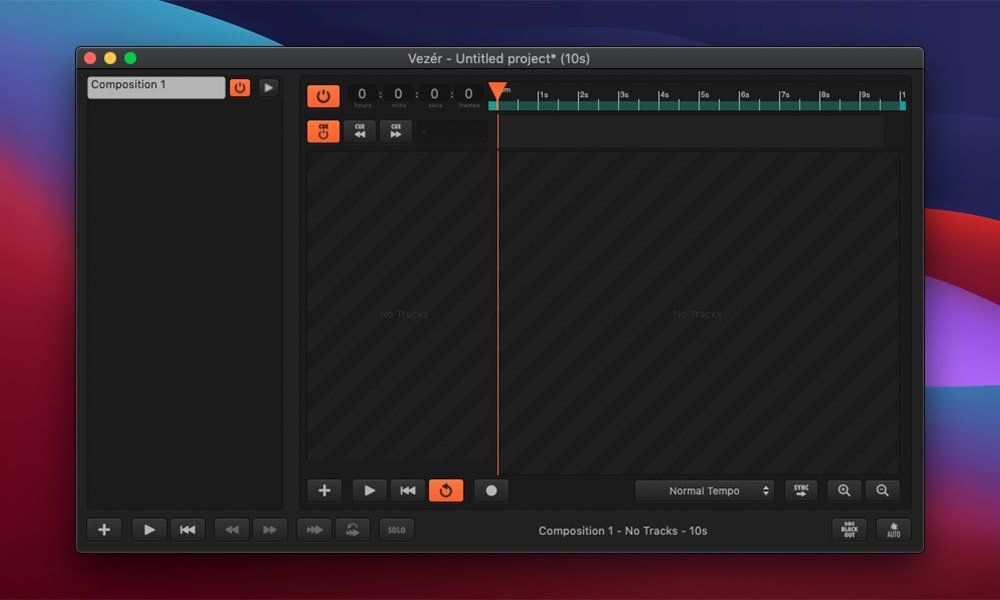Jump to the next cue

[395, 131]
